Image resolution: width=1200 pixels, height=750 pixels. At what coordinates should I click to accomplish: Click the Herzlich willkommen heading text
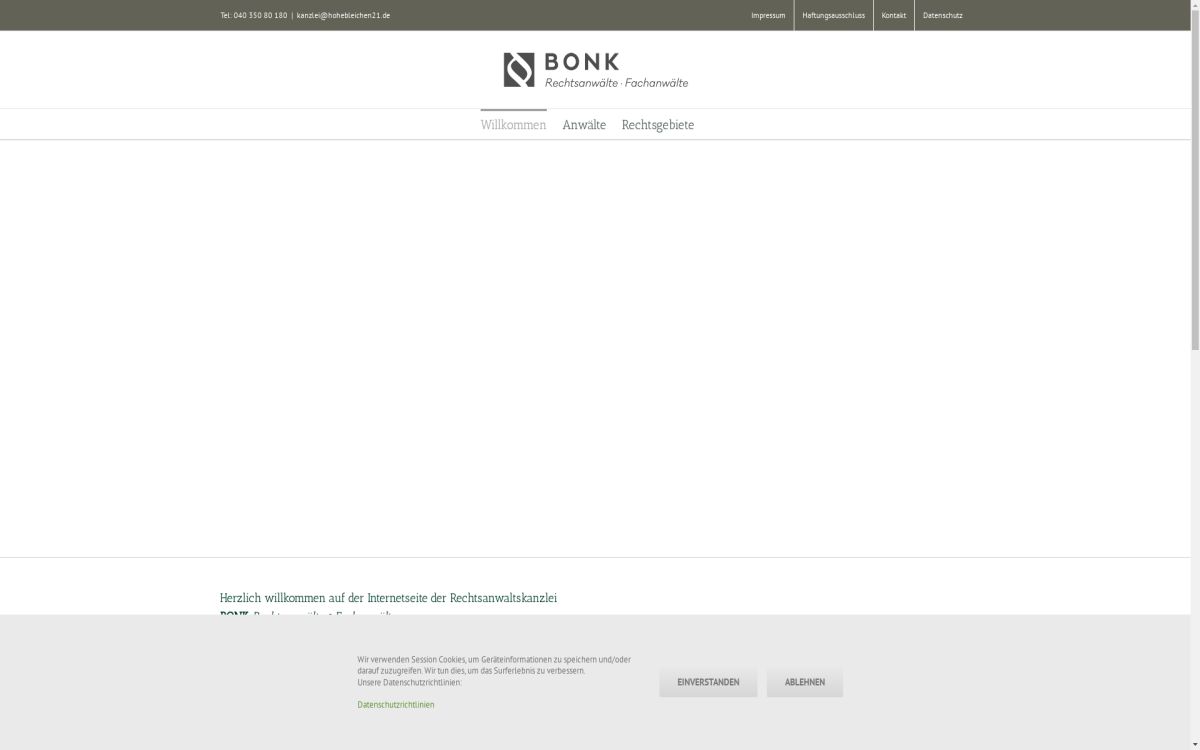pos(388,598)
